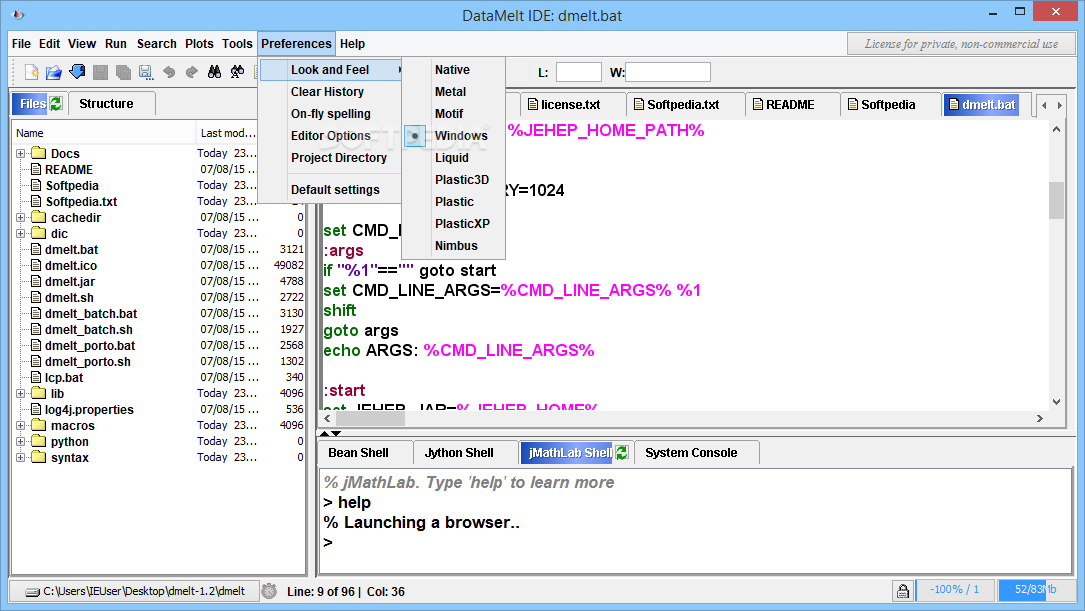Open the File menu
Screen dimensions: 1085x611
click(21, 44)
